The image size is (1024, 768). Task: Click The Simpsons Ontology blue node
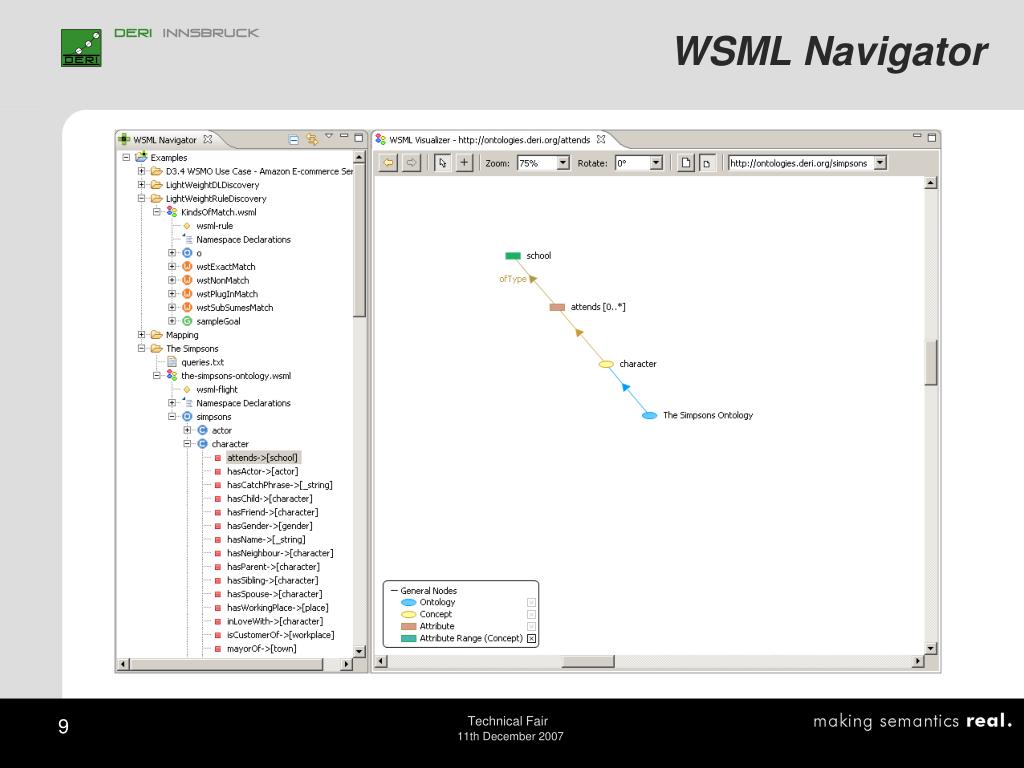(649, 415)
